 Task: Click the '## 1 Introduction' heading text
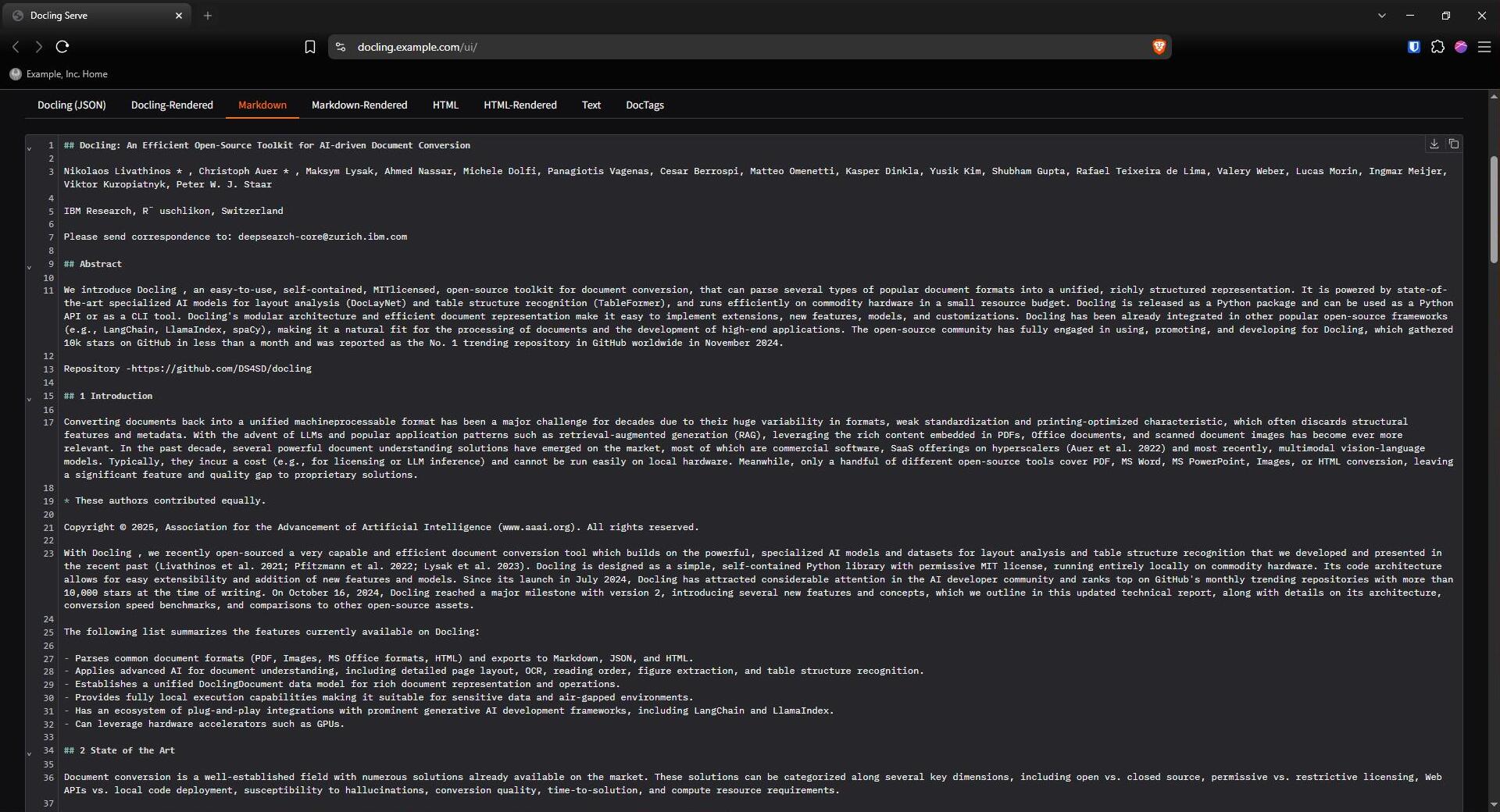(109, 396)
